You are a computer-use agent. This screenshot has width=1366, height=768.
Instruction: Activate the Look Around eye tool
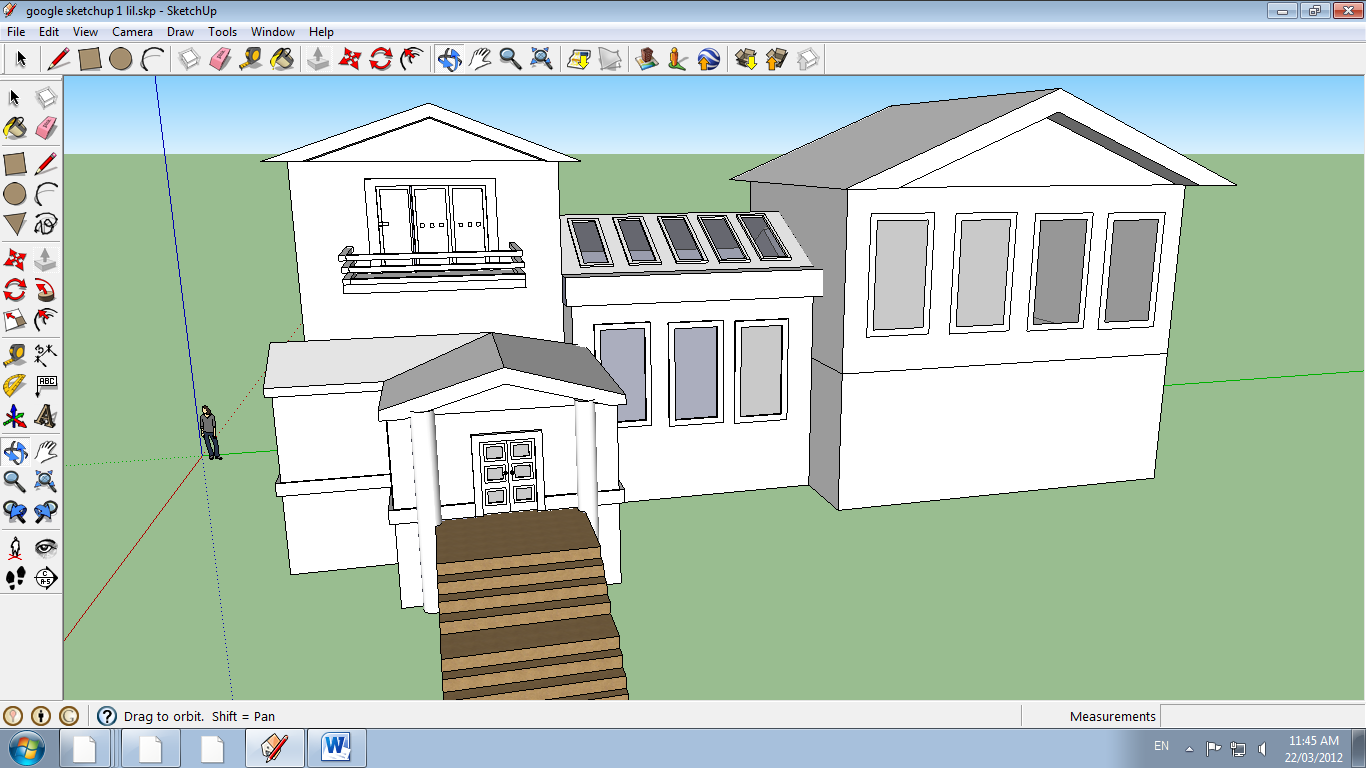(x=46, y=548)
